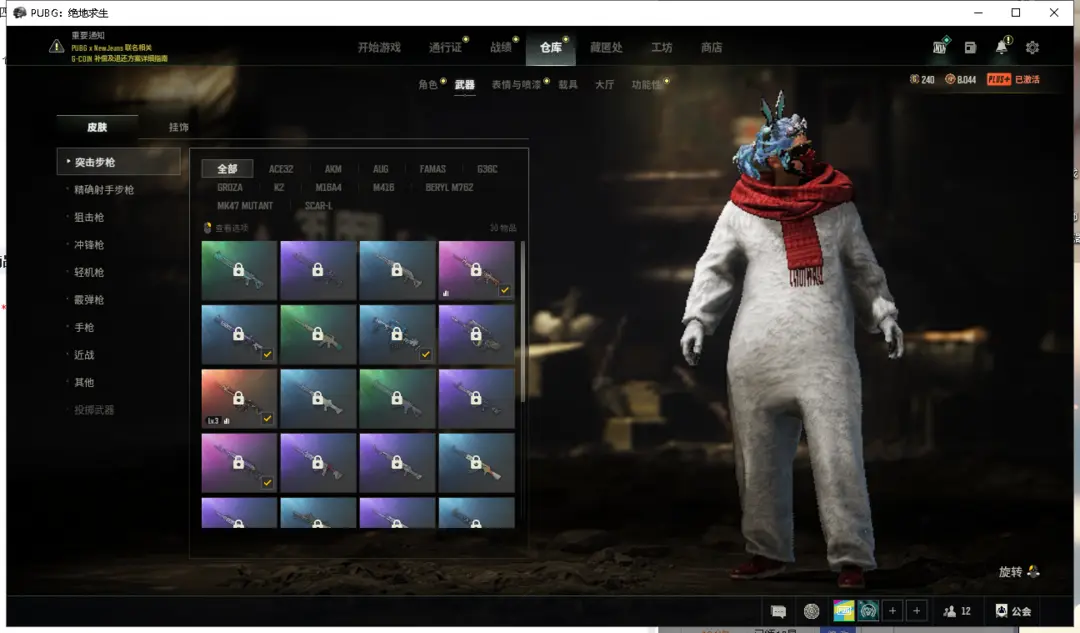Select the 近战 category
The width and height of the screenshot is (1080, 633).
[84, 355]
